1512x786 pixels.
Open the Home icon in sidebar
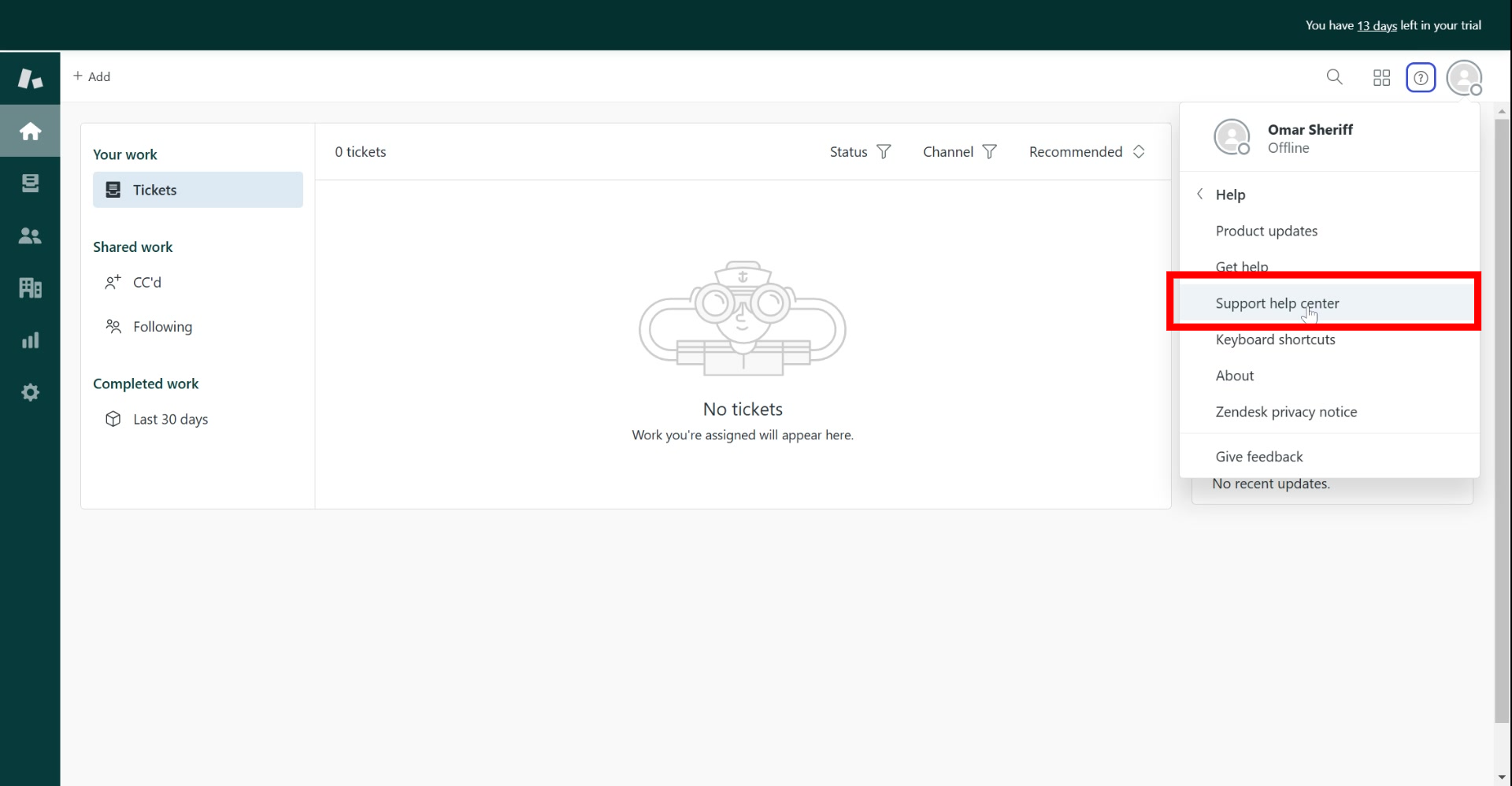(x=30, y=131)
